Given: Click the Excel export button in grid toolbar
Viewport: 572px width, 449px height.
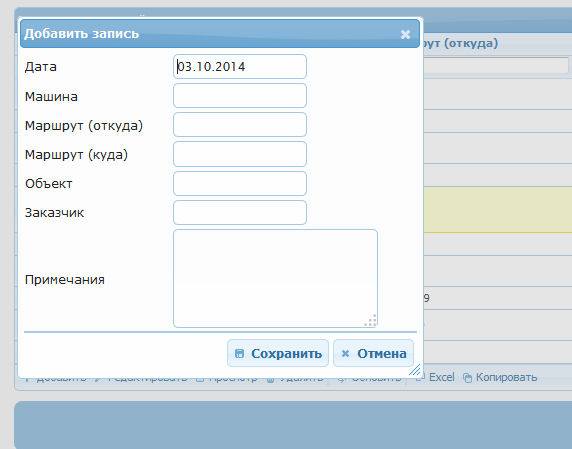Looking at the screenshot, I should click(x=436, y=377).
